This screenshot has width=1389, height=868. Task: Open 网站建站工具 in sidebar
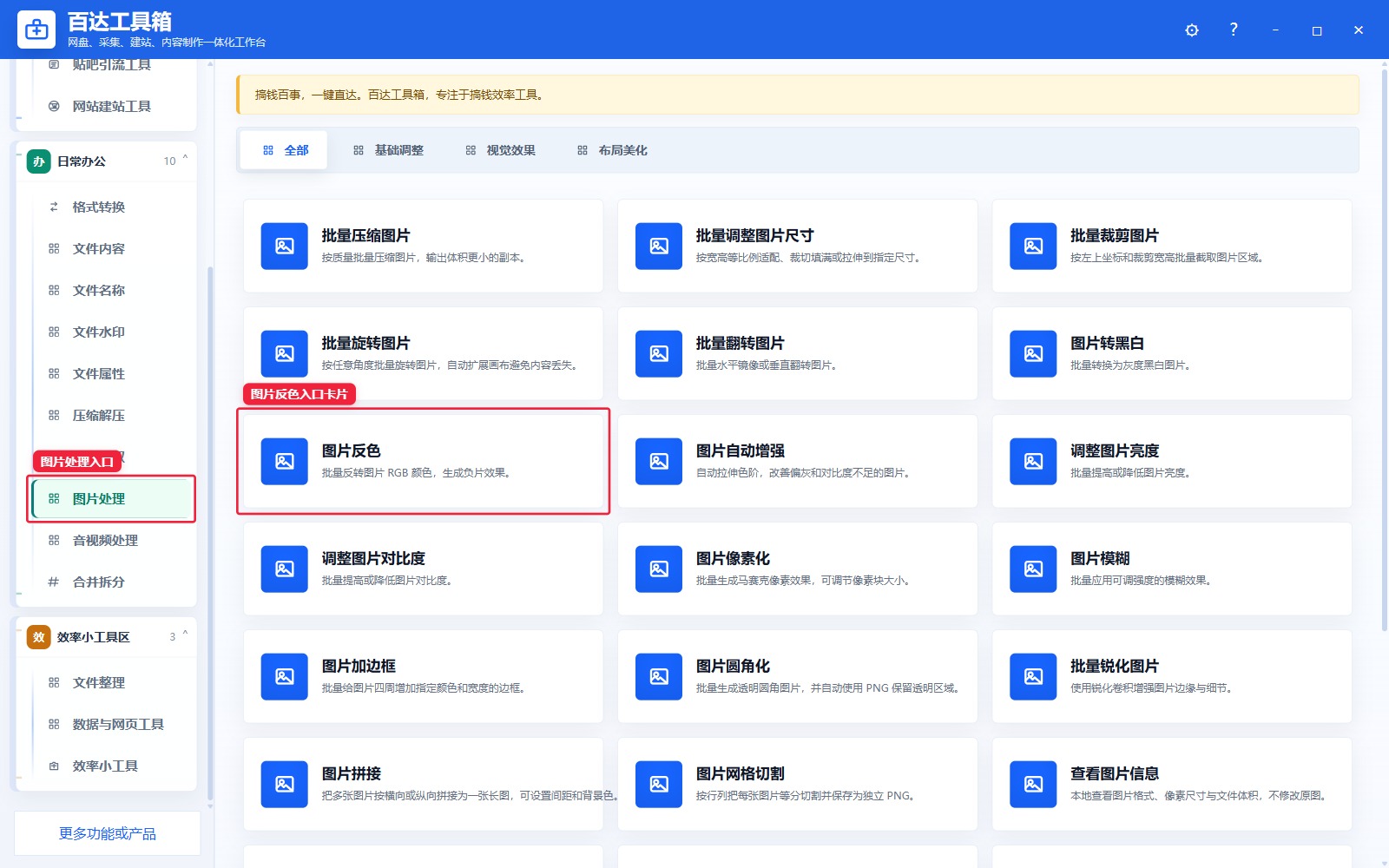point(111,106)
